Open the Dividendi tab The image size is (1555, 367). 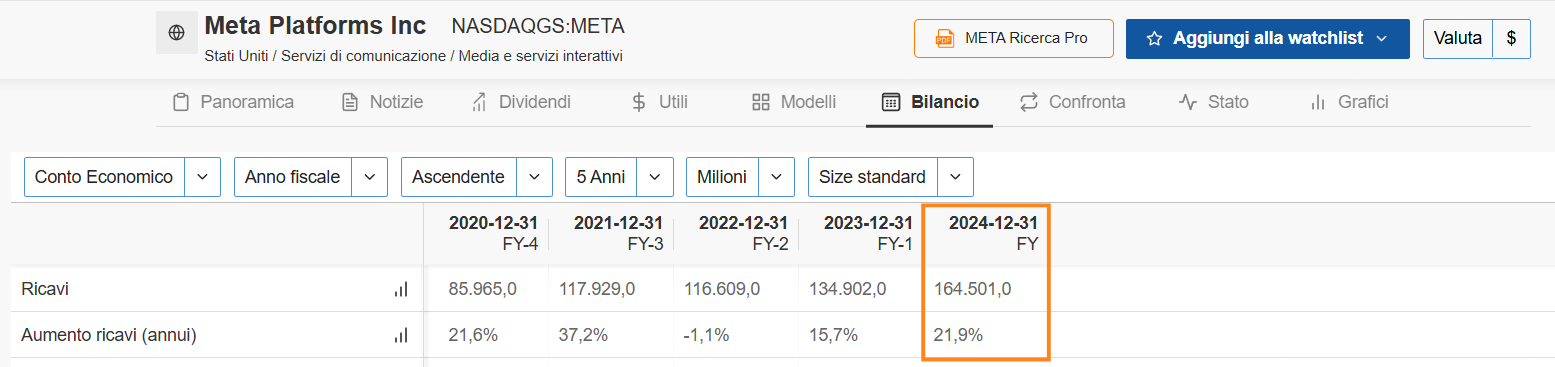click(x=520, y=102)
